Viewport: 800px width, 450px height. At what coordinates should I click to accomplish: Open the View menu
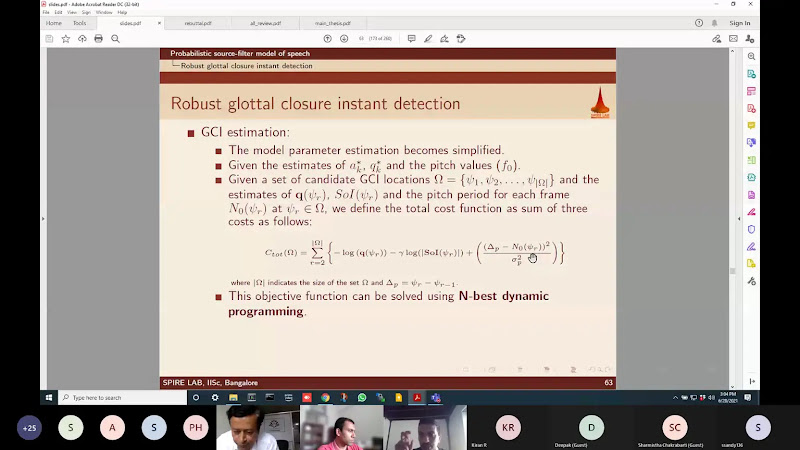[72, 12]
